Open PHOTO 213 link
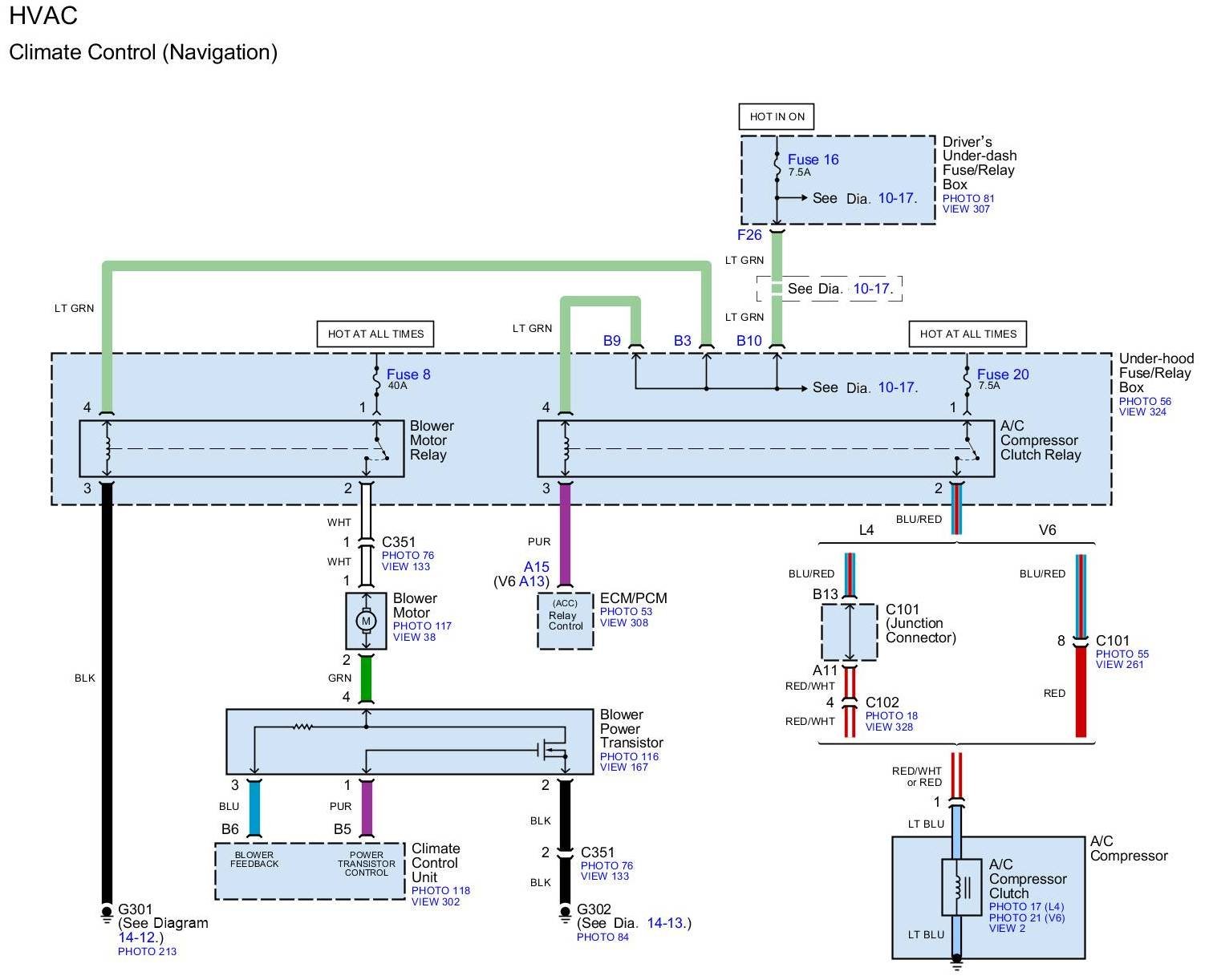 point(147,951)
